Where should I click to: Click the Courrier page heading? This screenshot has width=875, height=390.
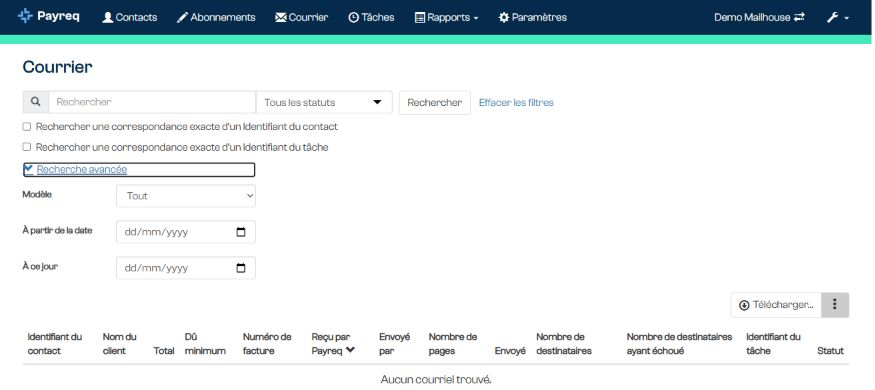point(57,67)
